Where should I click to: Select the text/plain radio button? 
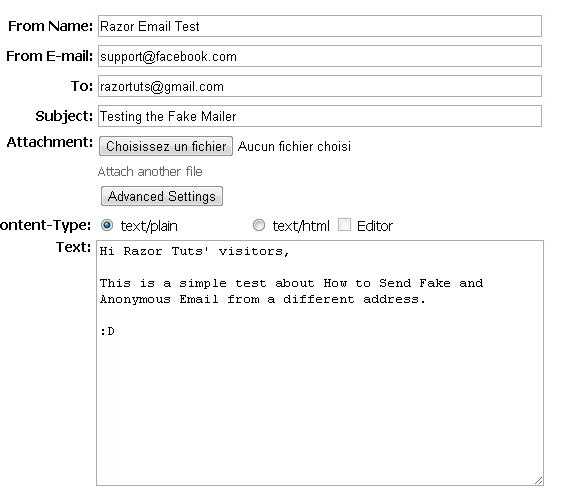(107, 225)
